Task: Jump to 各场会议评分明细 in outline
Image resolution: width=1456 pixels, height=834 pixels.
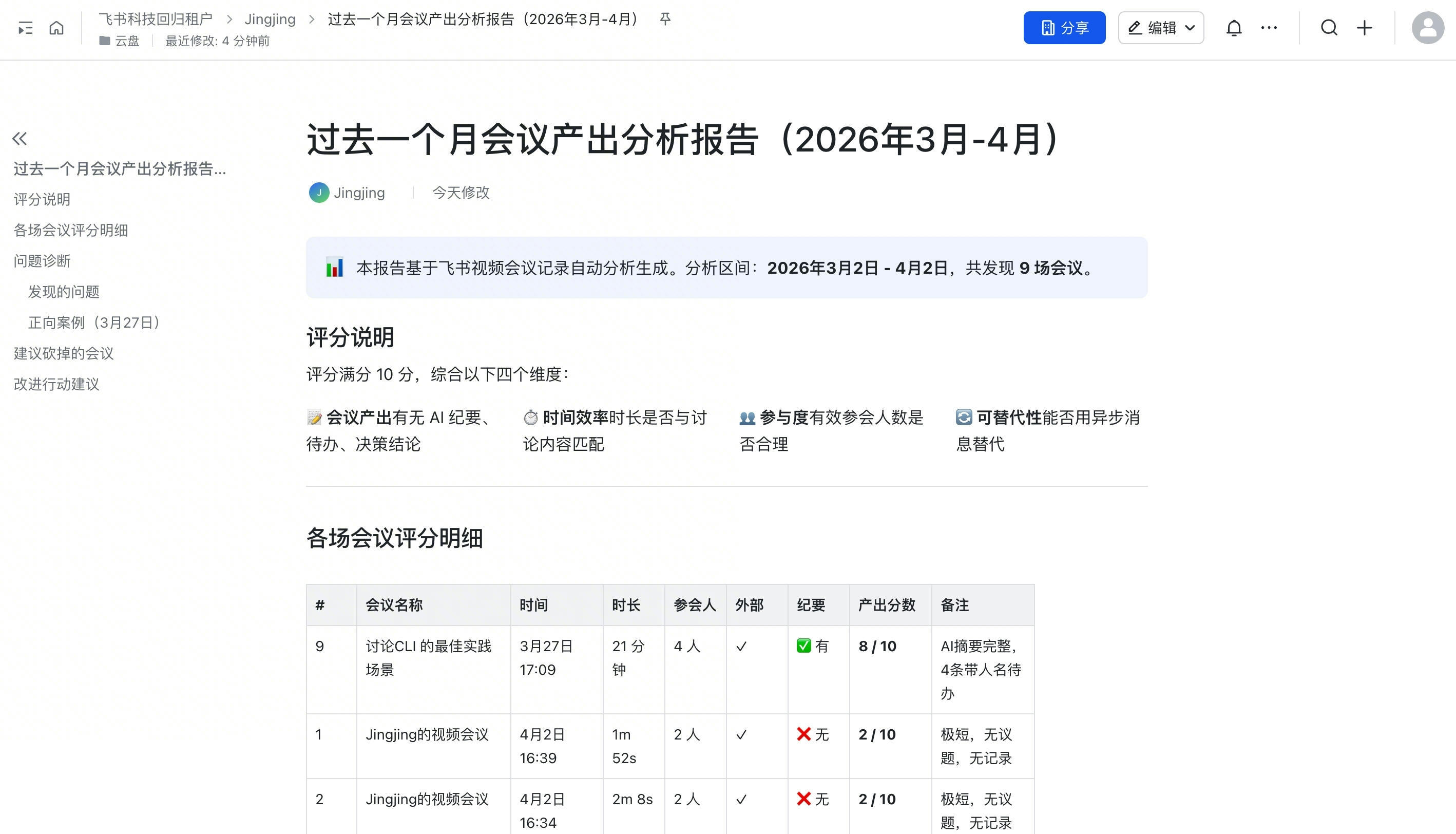Action: point(70,230)
